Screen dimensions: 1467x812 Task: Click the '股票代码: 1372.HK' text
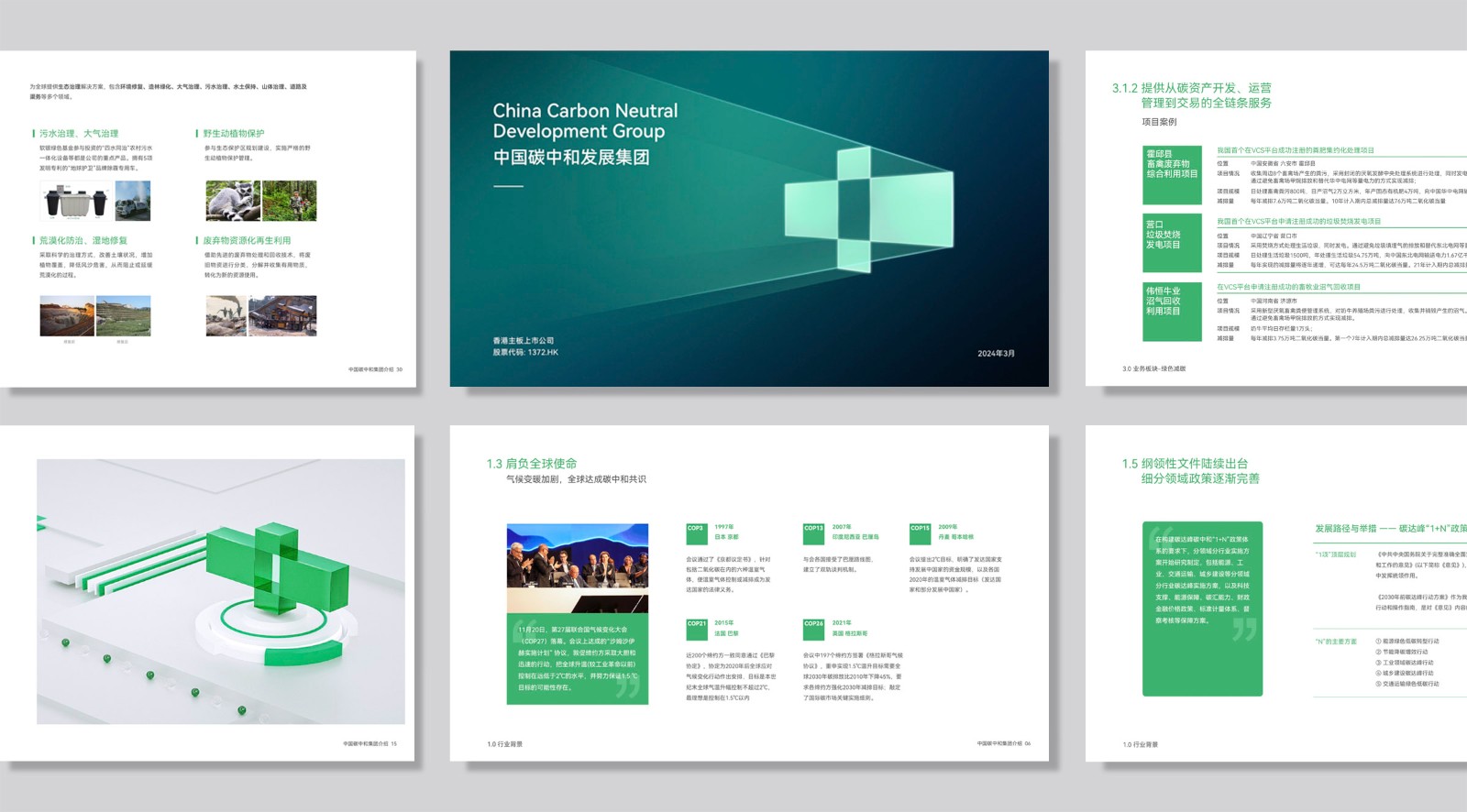[x=525, y=352]
